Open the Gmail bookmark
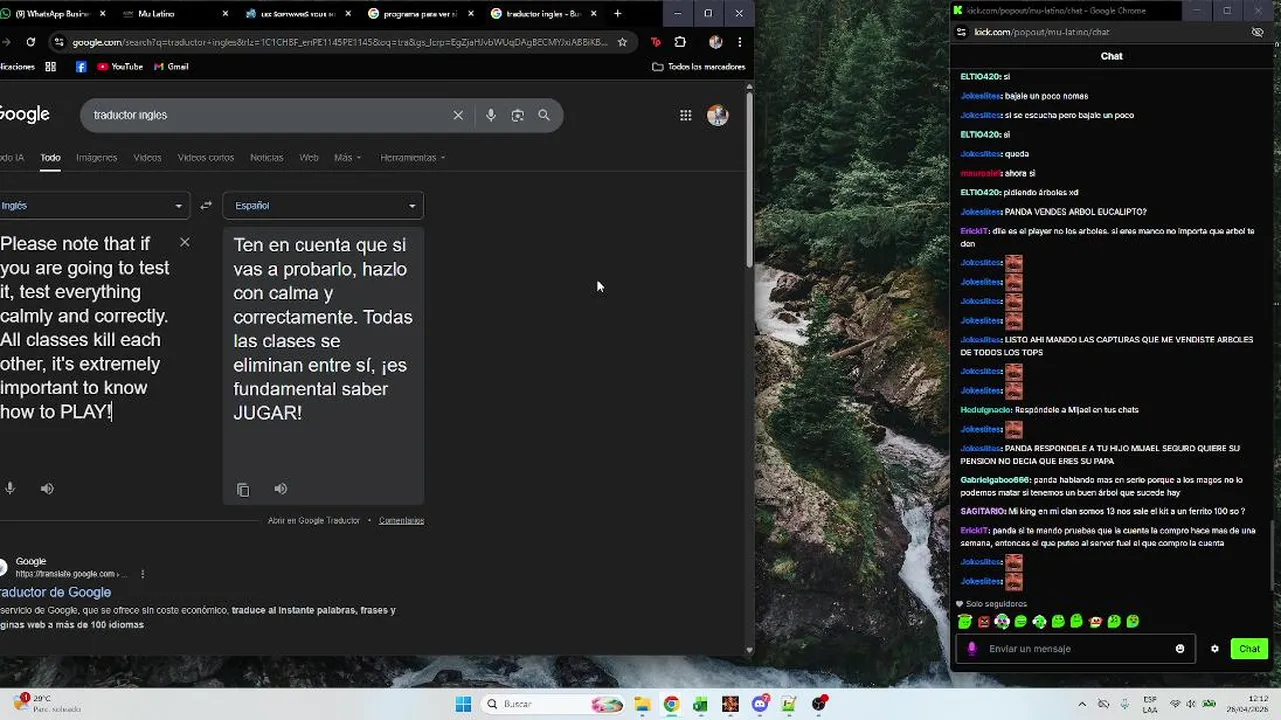This screenshot has width=1281, height=720. [172, 67]
